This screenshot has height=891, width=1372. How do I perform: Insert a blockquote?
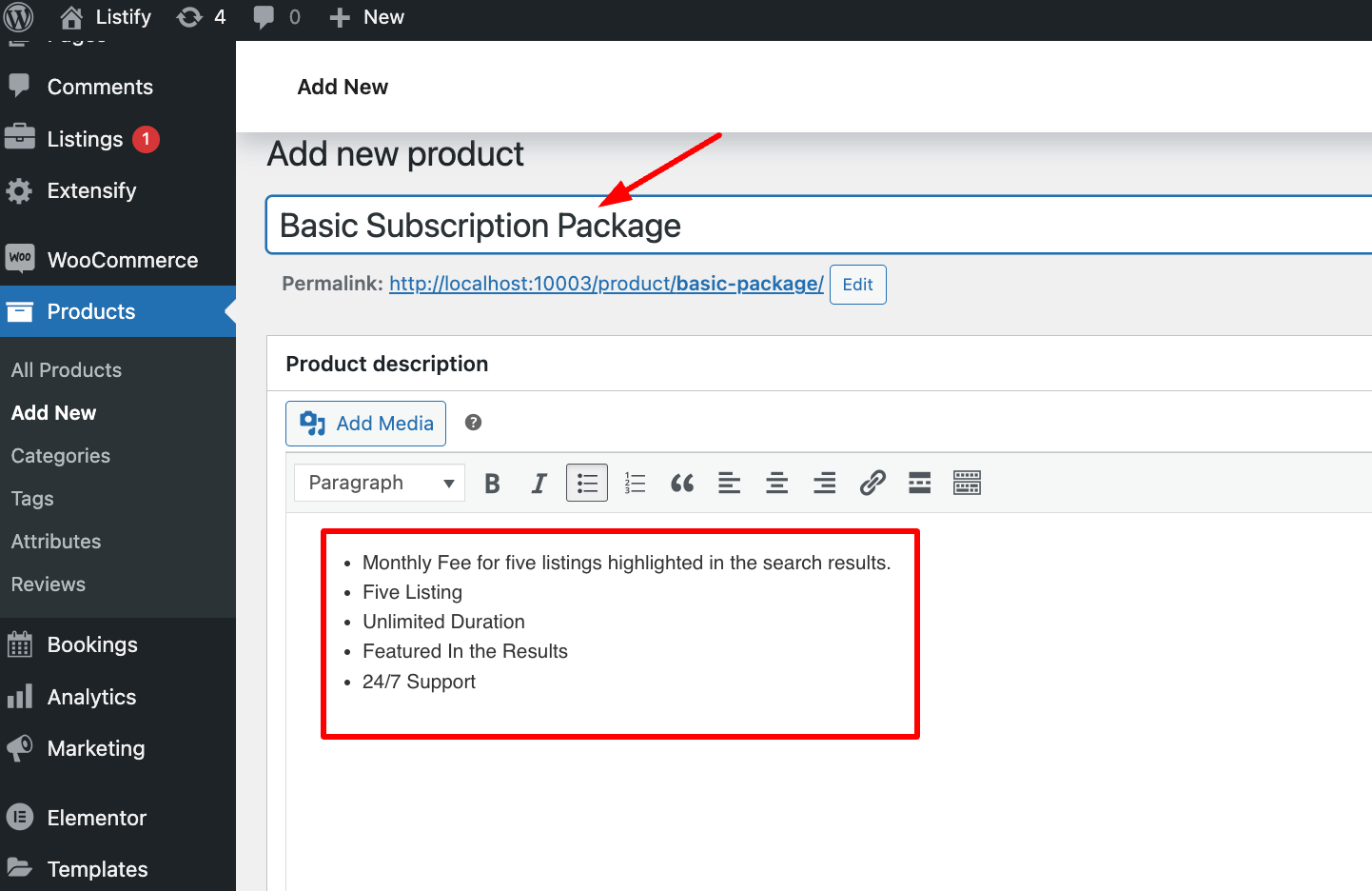(x=681, y=483)
